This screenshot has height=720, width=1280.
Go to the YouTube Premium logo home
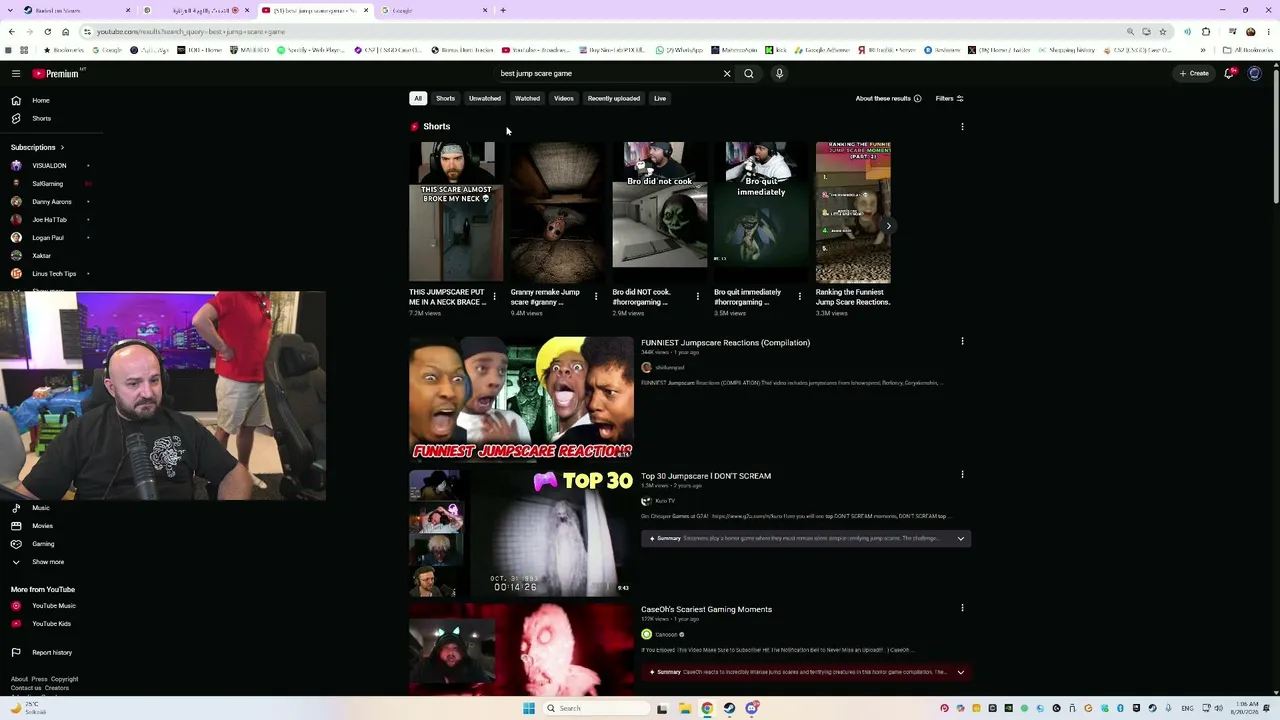click(56, 73)
